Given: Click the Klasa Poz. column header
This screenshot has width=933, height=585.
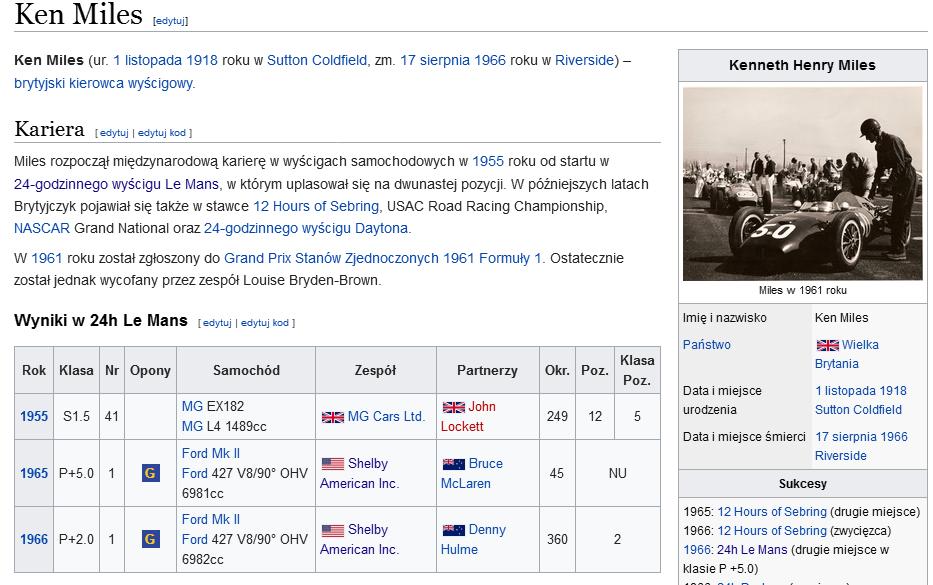Looking at the screenshot, I should (637, 370).
